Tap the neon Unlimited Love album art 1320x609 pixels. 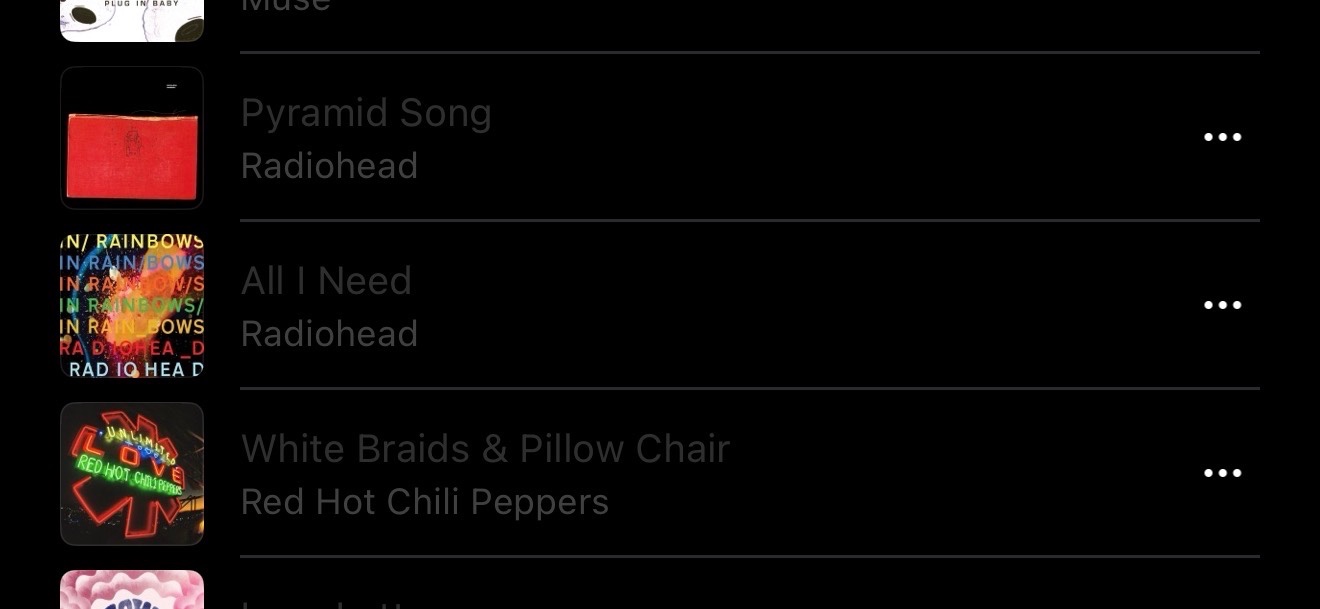(132, 474)
